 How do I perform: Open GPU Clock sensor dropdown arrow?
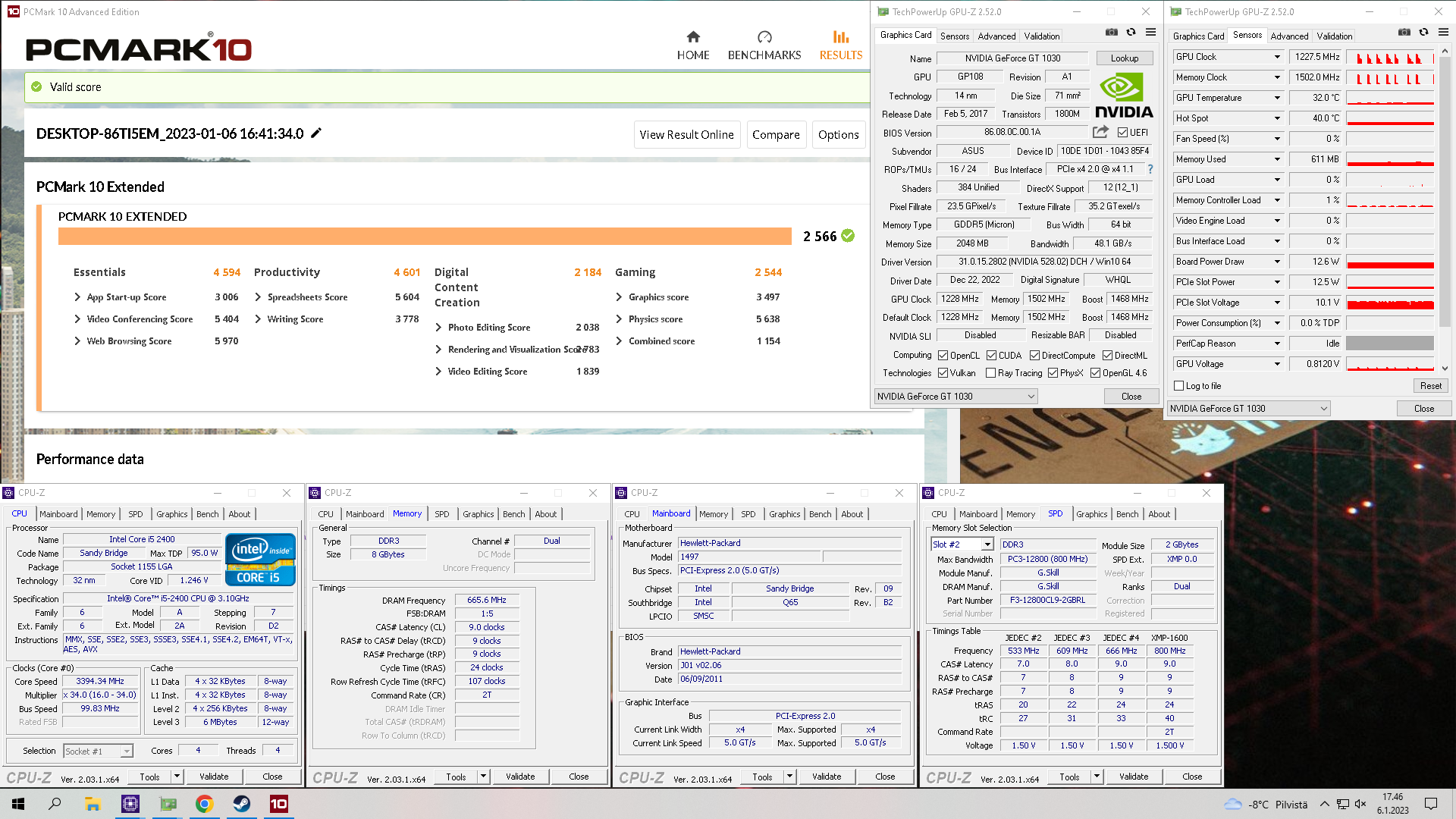pyautogui.click(x=1277, y=57)
